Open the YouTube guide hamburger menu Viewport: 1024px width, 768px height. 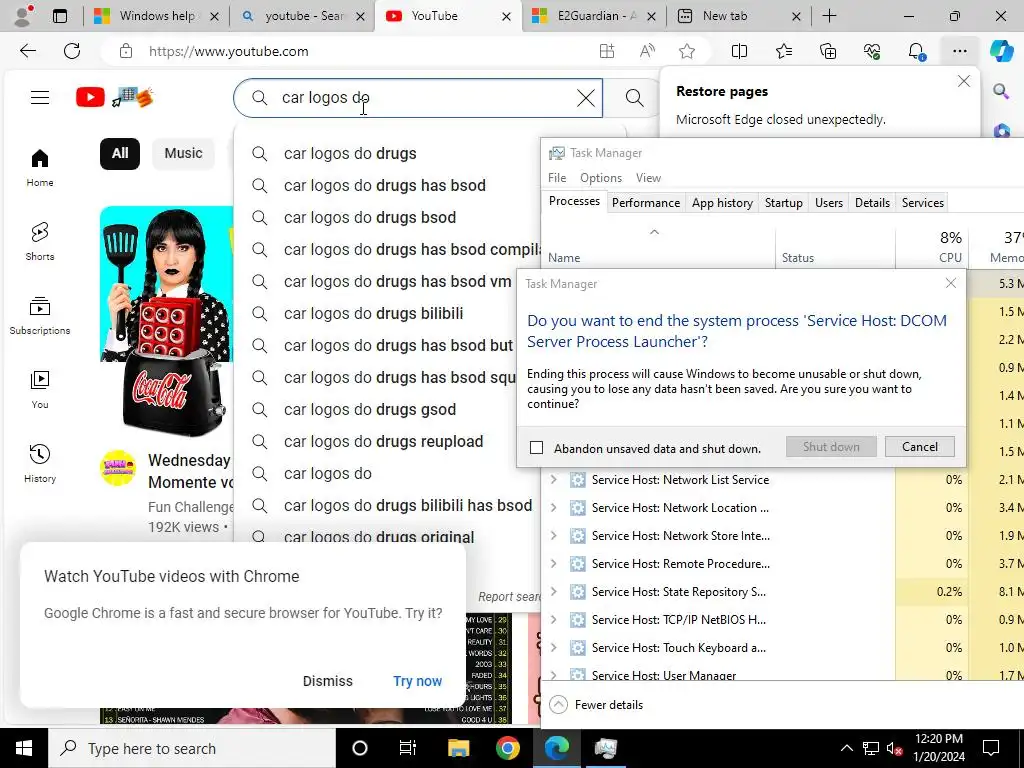point(40,98)
